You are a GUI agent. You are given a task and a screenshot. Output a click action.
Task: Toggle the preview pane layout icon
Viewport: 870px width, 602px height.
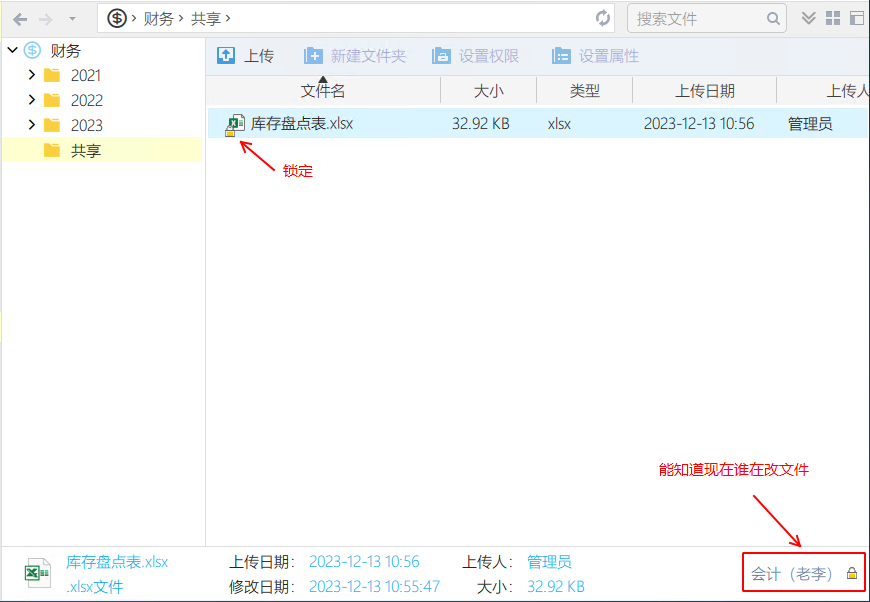tap(856, 18)
